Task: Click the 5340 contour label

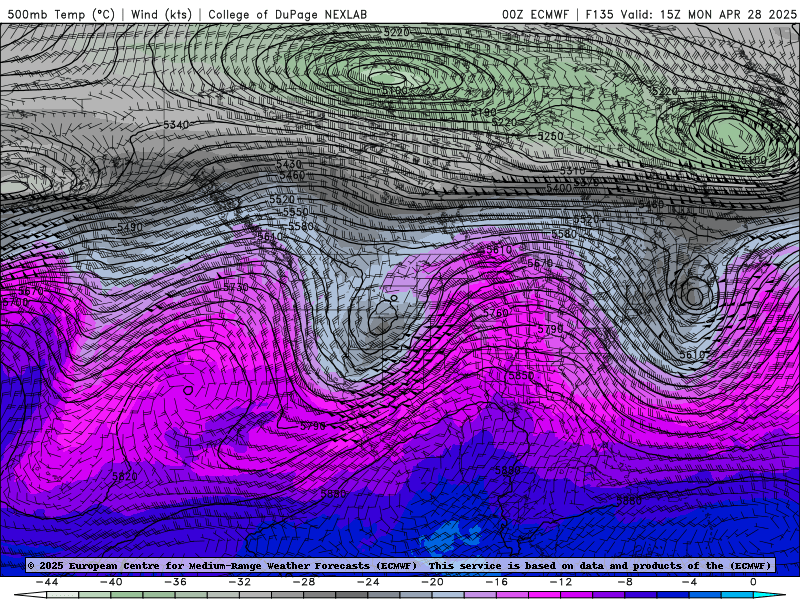Action: click(176, 124)
